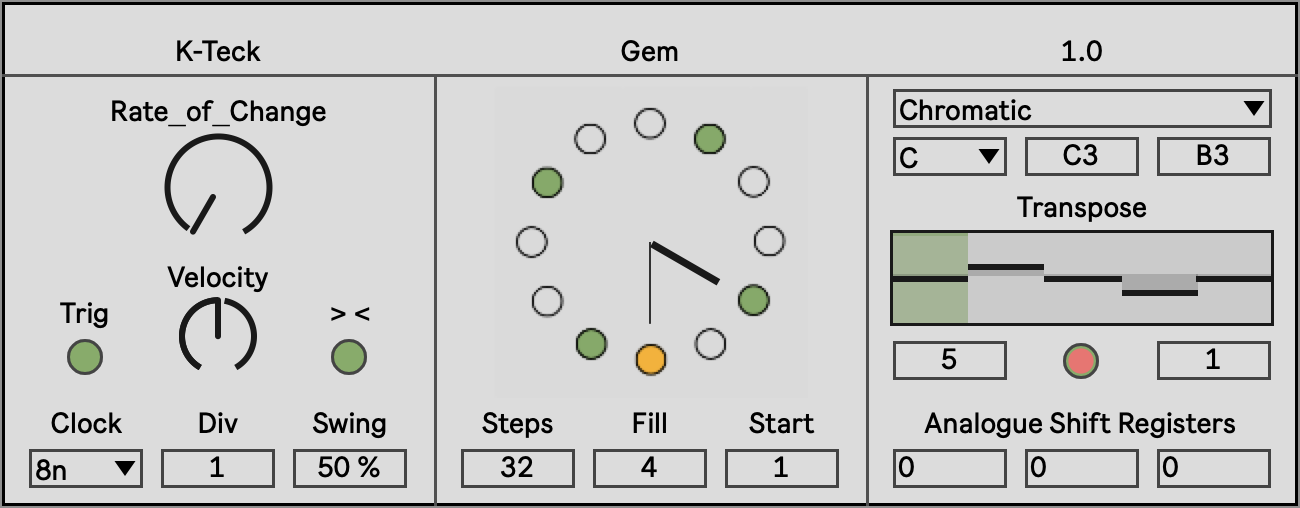This screenshot has height=508, width=1300.
Task: Click the Fill value box showing 4
Action: (650, 468)
